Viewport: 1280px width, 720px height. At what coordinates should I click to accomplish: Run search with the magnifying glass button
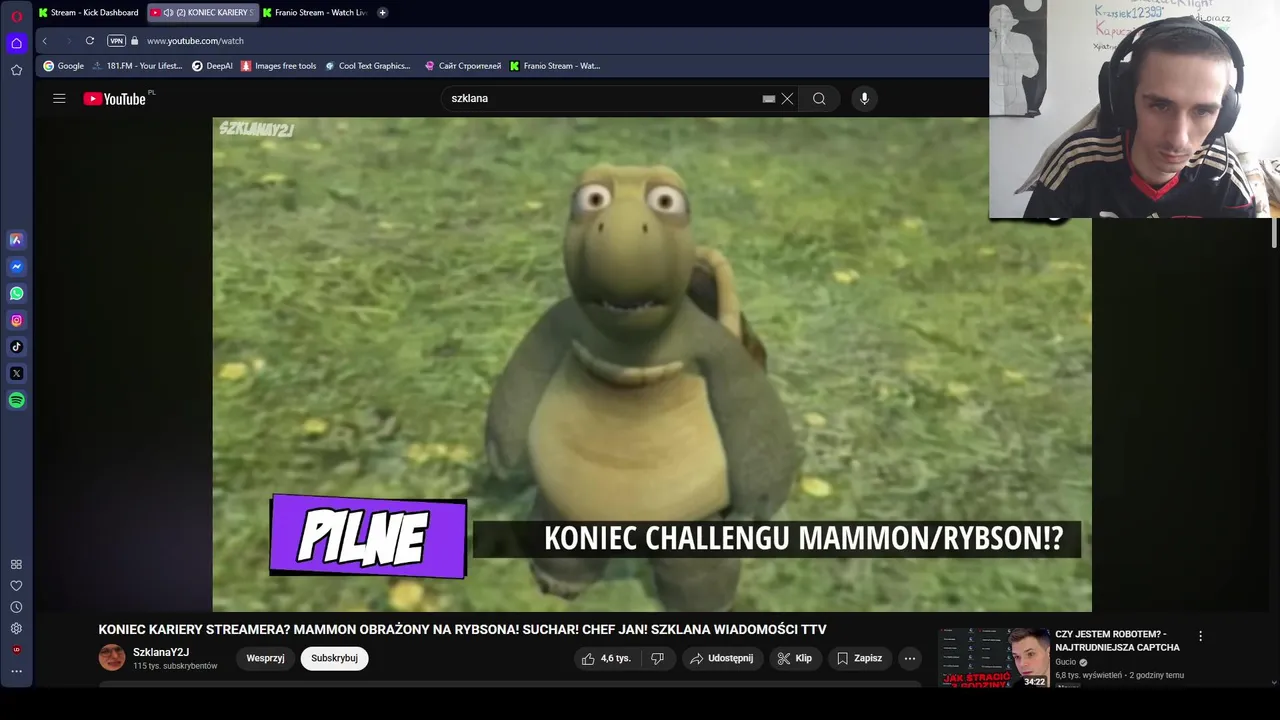819,98
